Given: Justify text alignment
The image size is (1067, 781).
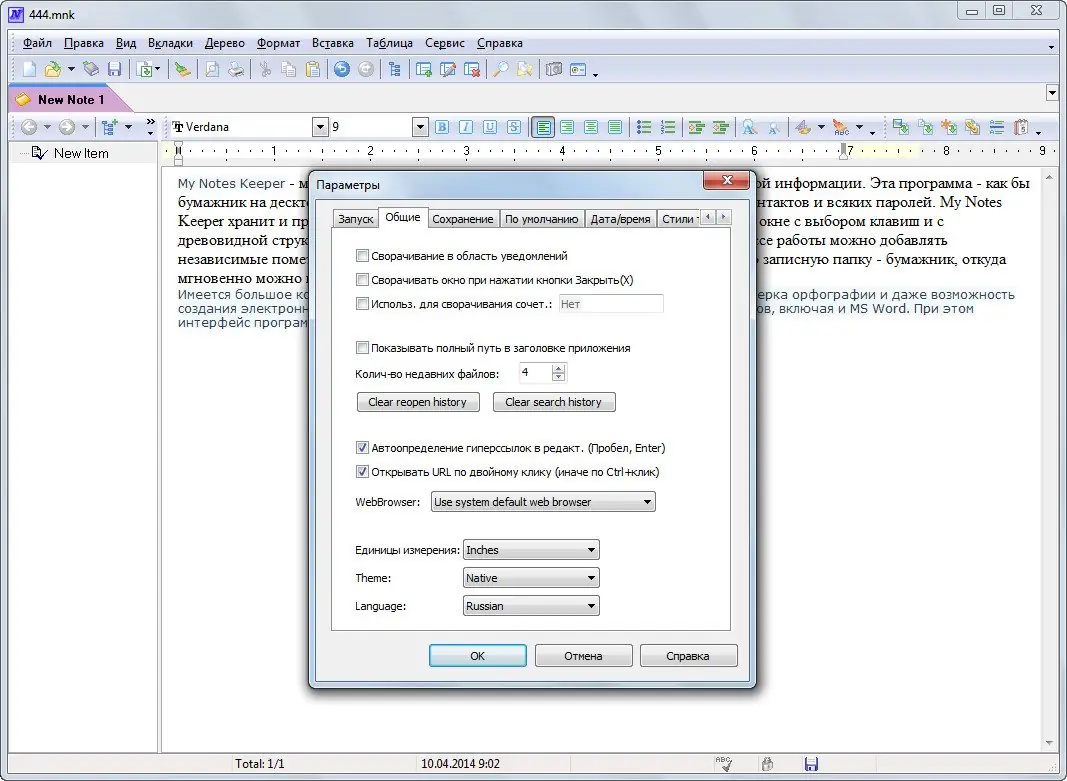Looking at the screenshot, I should click(x=615, y=127).
